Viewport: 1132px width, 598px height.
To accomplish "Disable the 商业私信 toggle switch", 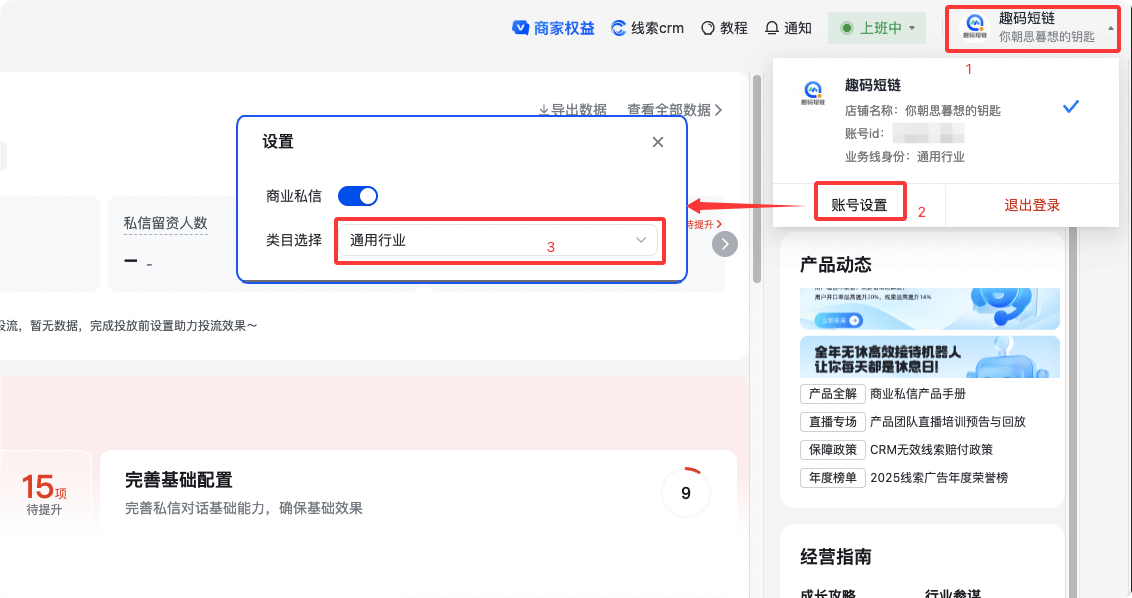I will coord(357,196).
